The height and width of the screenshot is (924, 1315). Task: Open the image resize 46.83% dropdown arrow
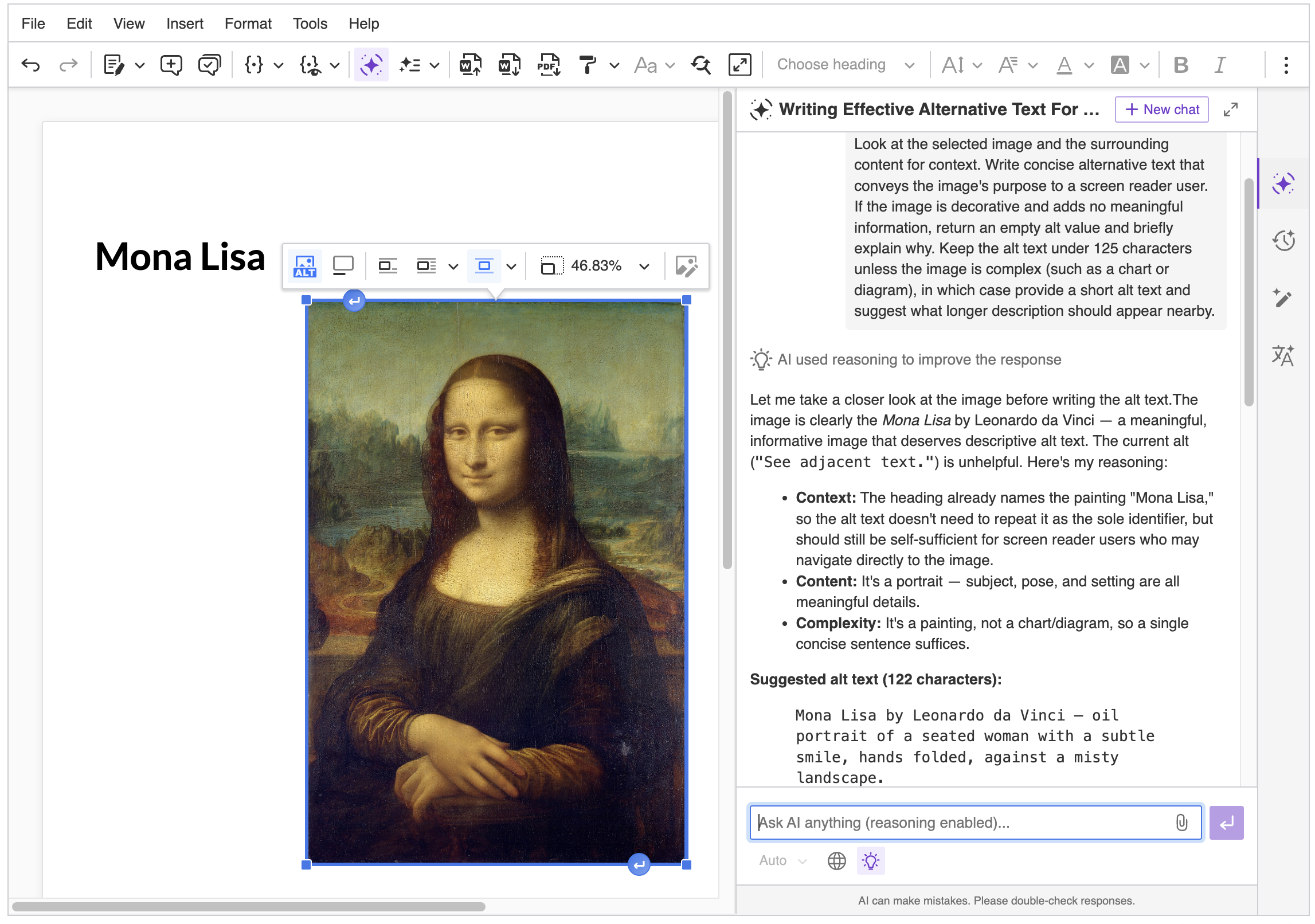(x=644, y=267)
